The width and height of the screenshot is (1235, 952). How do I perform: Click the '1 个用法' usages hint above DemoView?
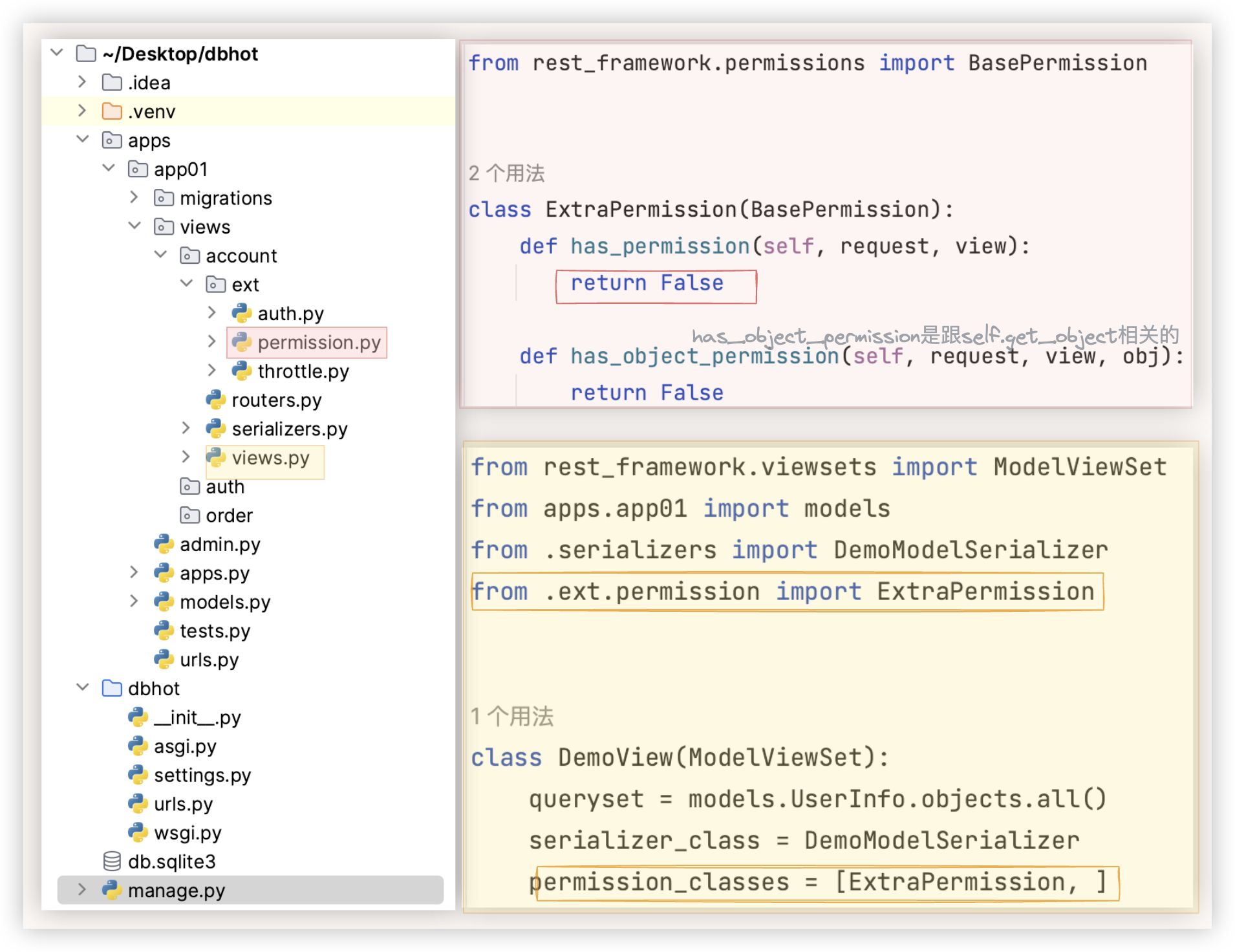(x=511, y=717)
